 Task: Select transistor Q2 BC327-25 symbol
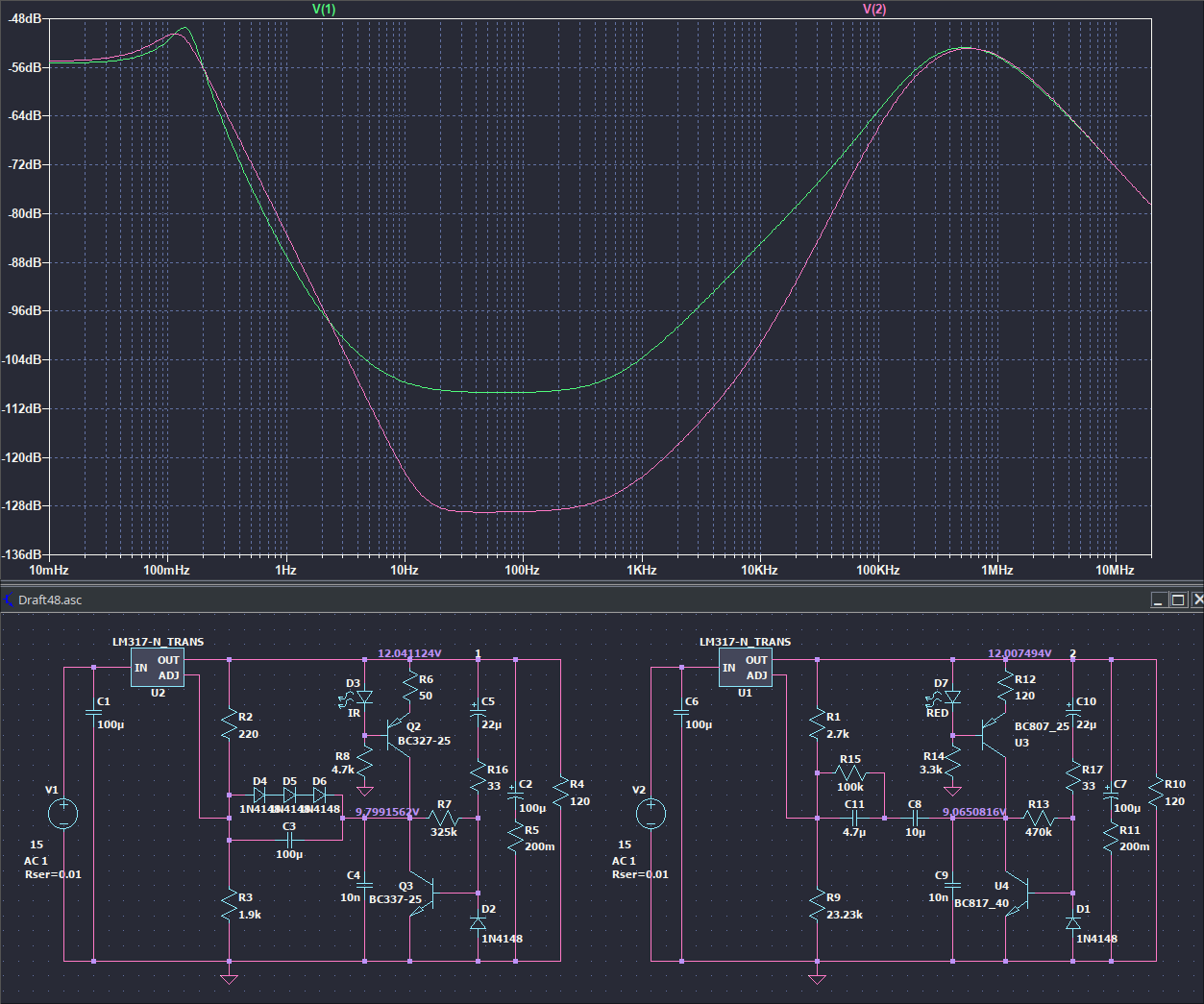point(397,737)
